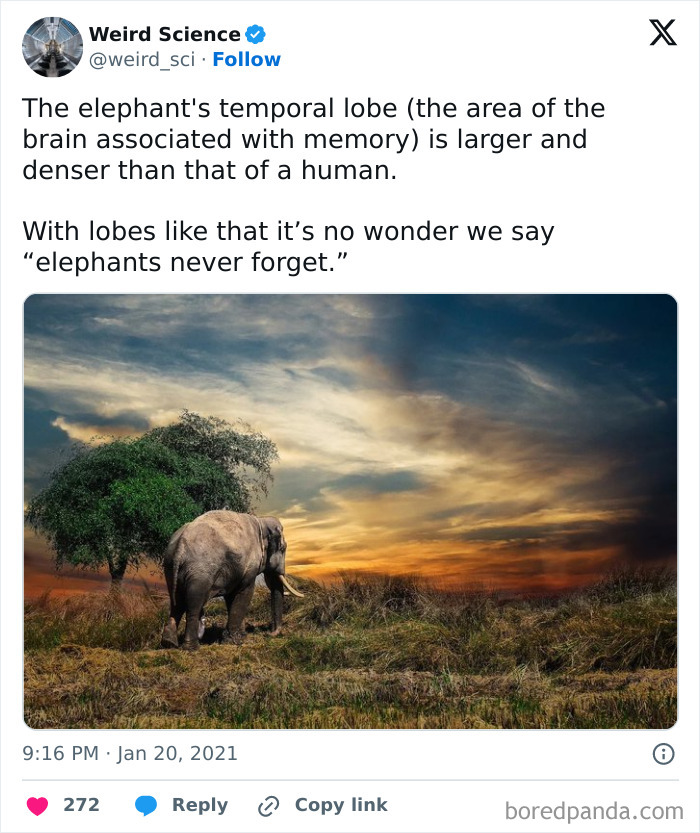Like the tweet with the heart icon

(x=35, y=806)
